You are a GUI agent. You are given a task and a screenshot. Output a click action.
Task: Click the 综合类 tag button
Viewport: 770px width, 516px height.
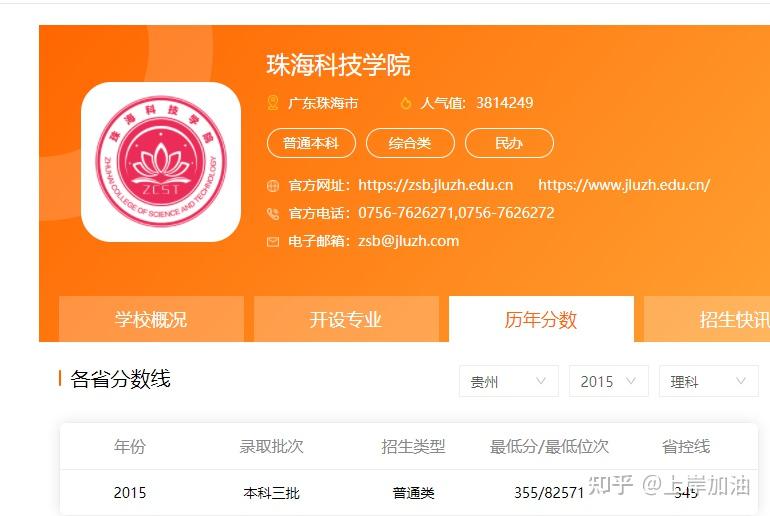tap(410, 143)
